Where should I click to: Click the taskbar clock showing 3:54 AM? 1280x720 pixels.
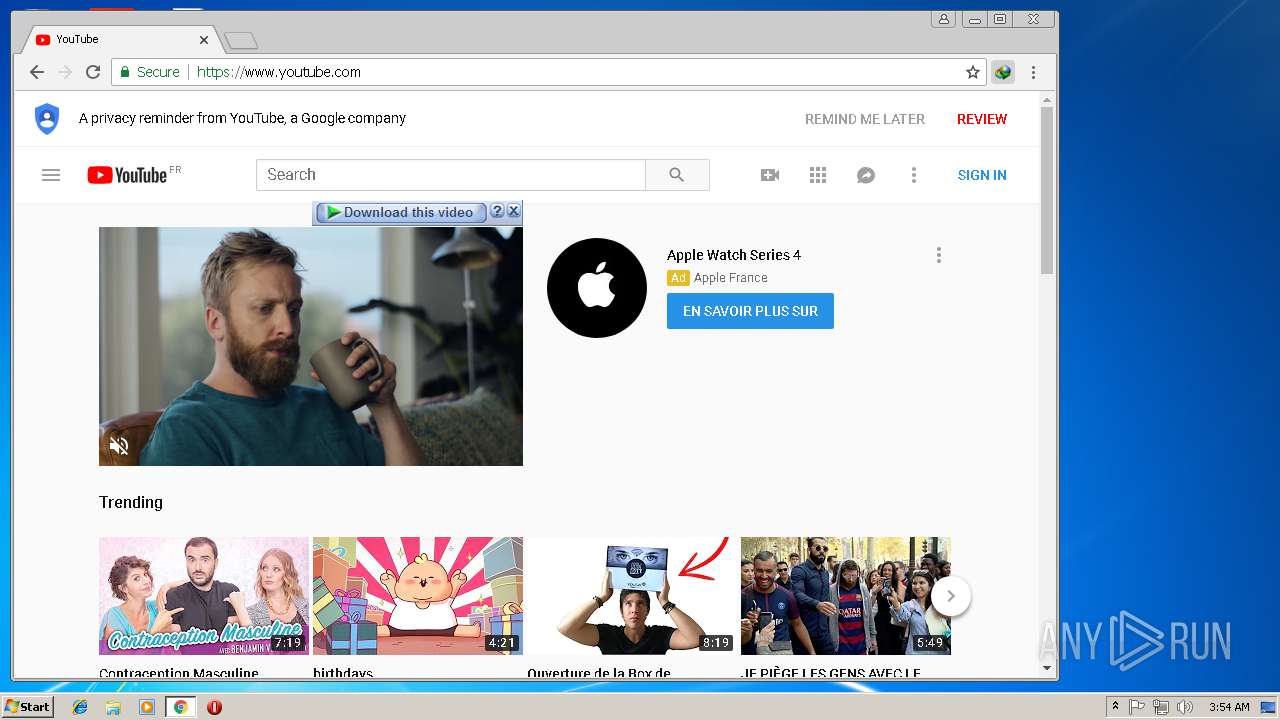click(1229, 707)
